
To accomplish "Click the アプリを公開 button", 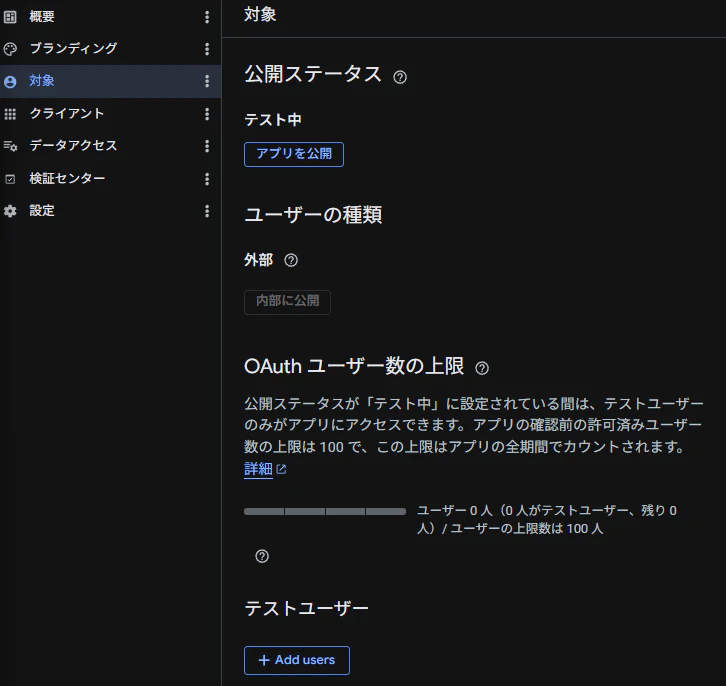I will click(294, 154).
